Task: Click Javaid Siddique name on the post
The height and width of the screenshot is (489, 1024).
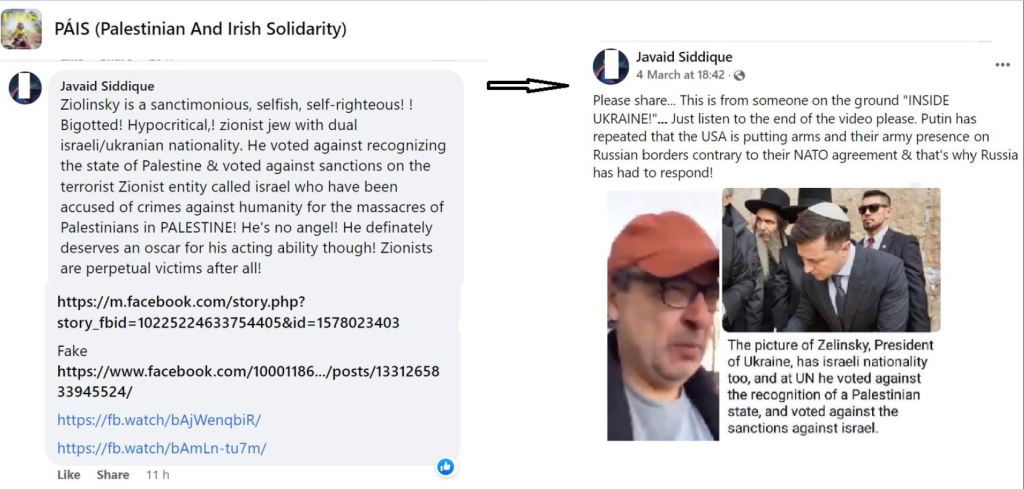Action: [x=684, y=57]
